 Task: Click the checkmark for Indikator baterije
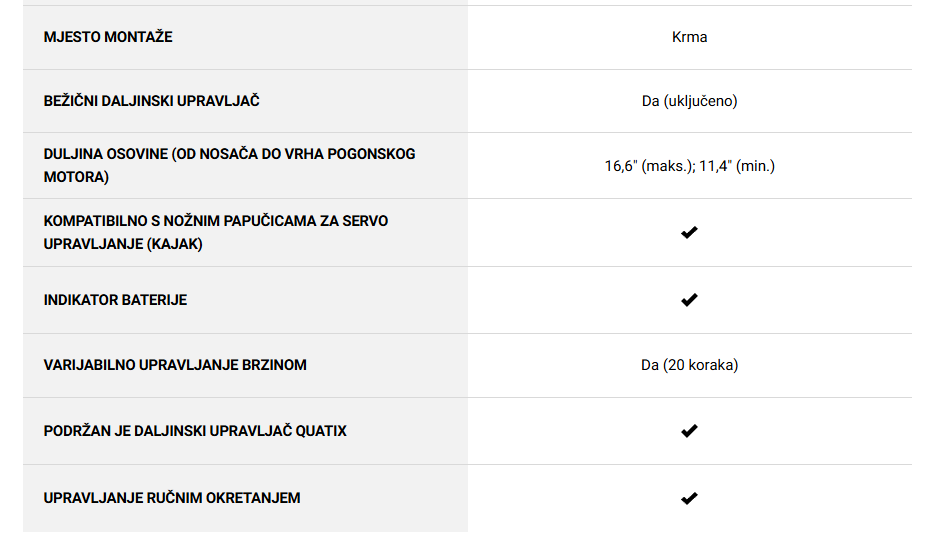tap(689, 300)
